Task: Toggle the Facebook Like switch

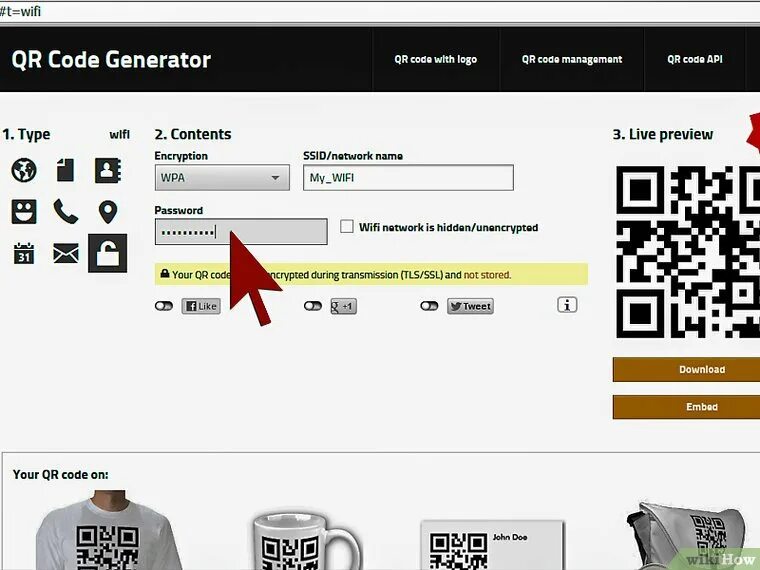Action: pos(164,306)
